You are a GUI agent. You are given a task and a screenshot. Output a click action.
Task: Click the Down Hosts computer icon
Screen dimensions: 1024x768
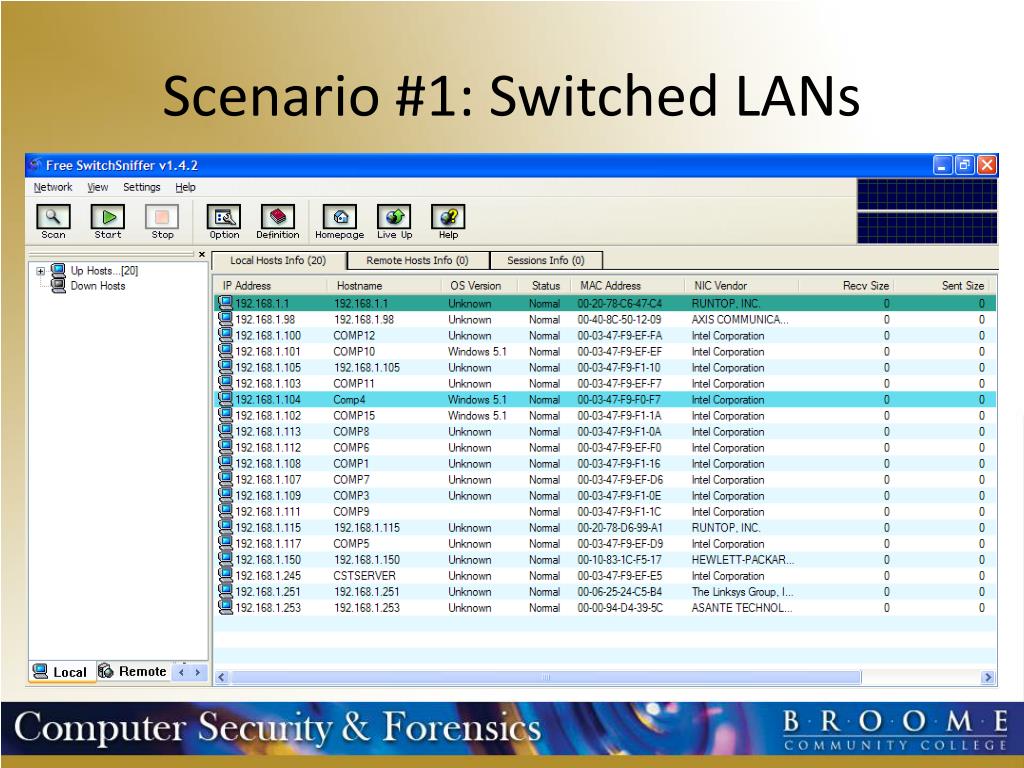point(58,285)
